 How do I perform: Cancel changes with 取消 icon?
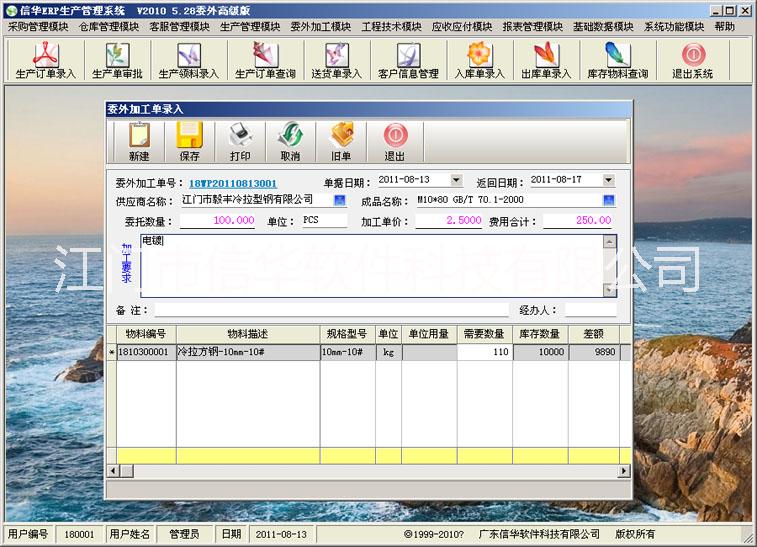click(x=290, y=141)
